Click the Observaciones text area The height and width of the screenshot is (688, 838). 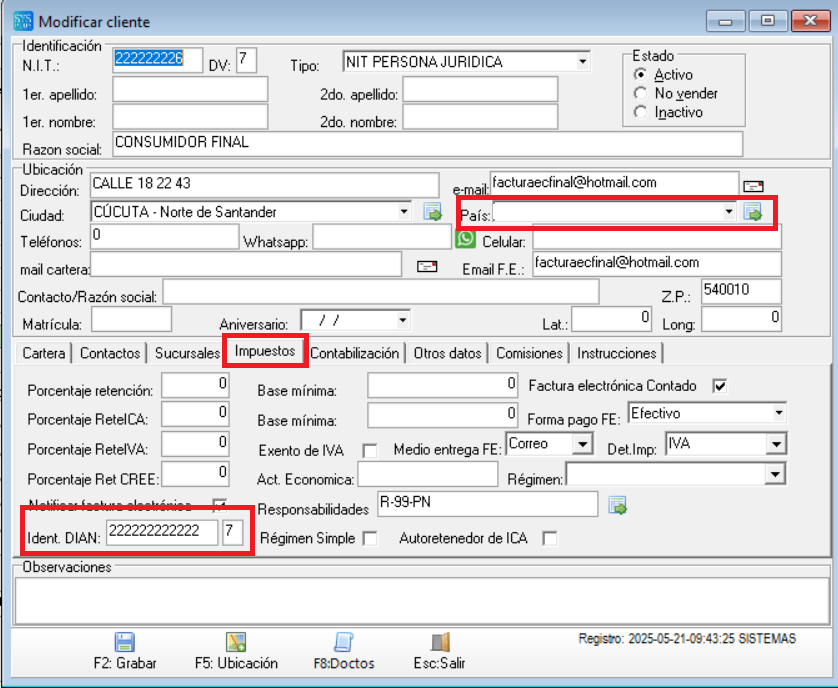click(422, 601)
